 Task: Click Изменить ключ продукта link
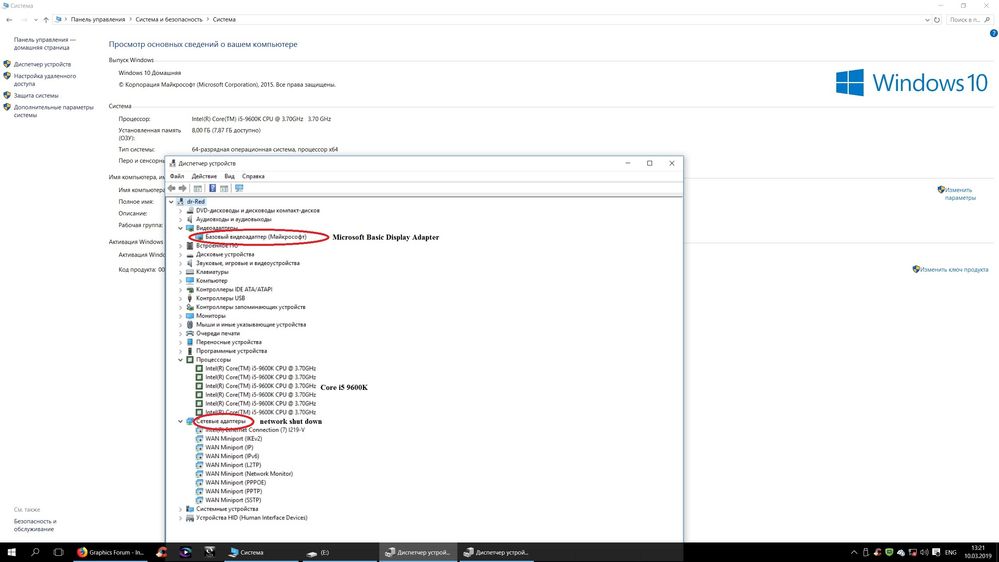(x=954, y=270)
